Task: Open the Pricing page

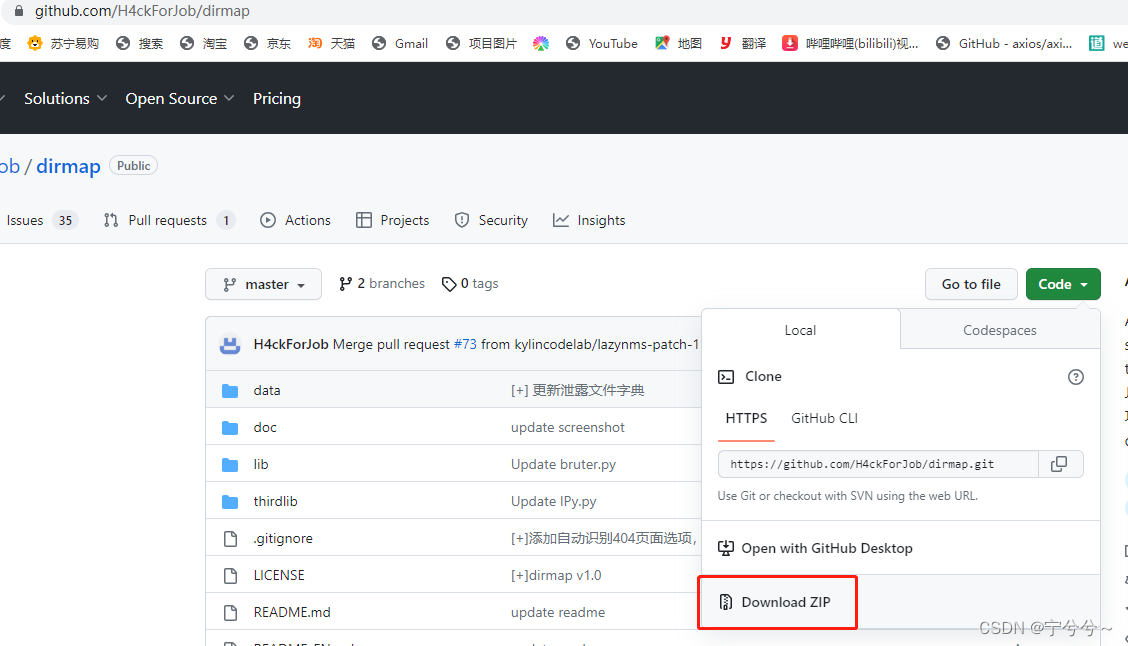Action: tap(277, 99)
